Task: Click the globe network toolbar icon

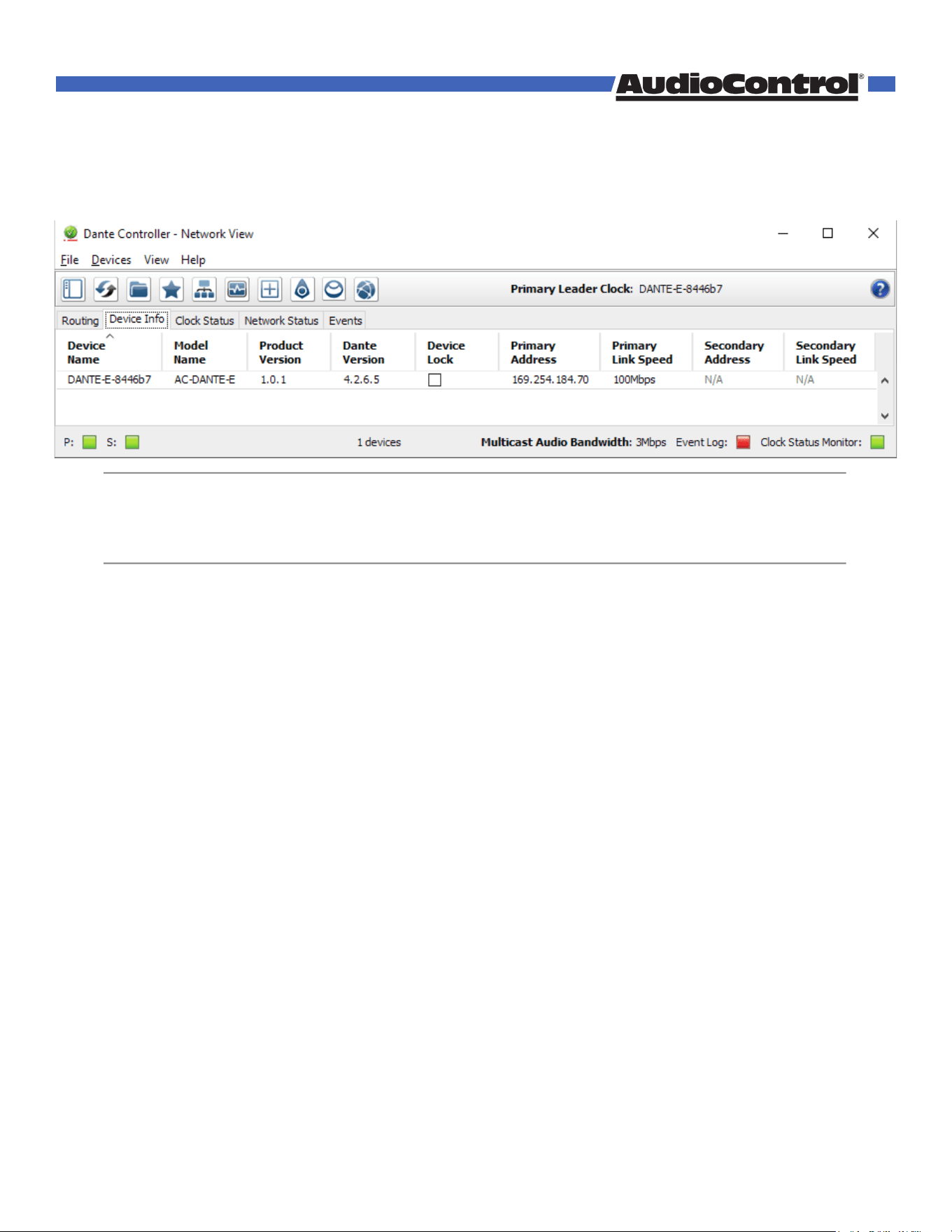Action: click(x=367, y=289)
